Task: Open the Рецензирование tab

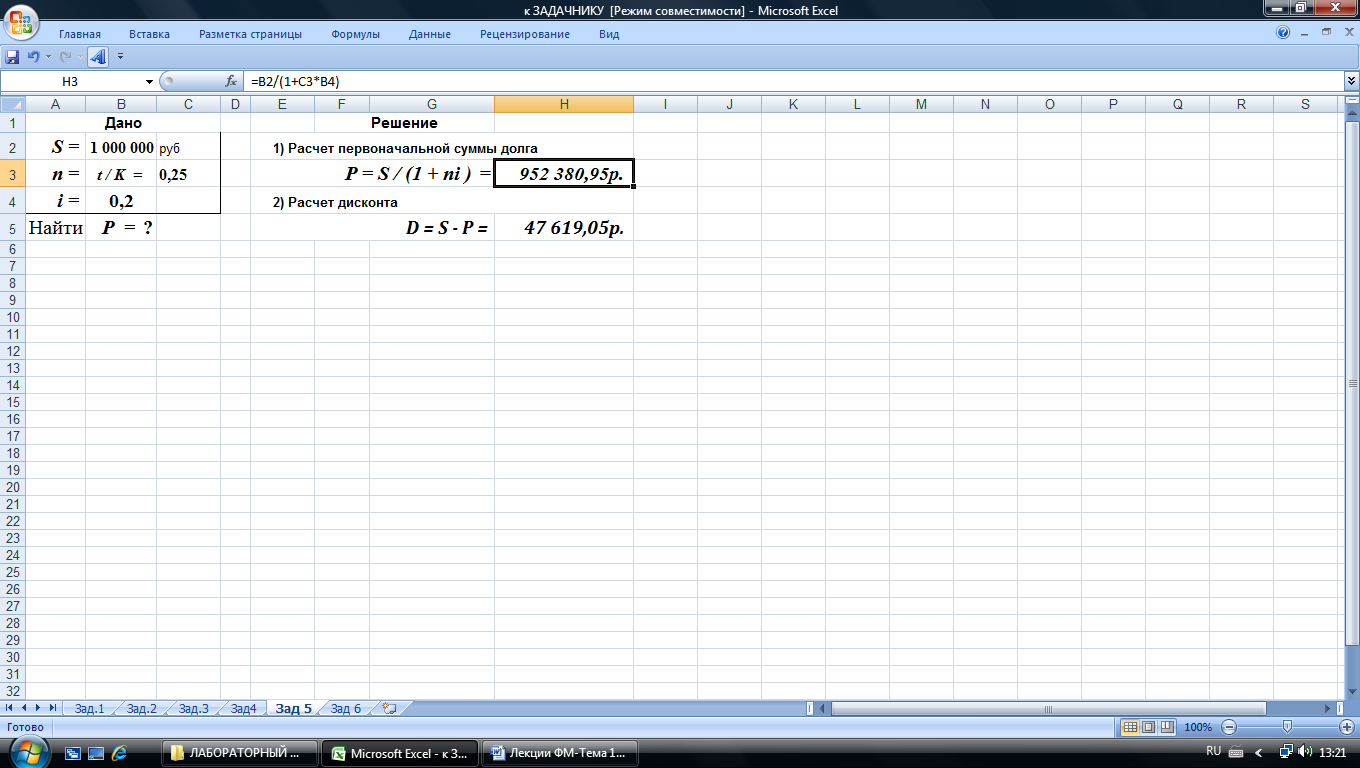Action: (525, 34)
